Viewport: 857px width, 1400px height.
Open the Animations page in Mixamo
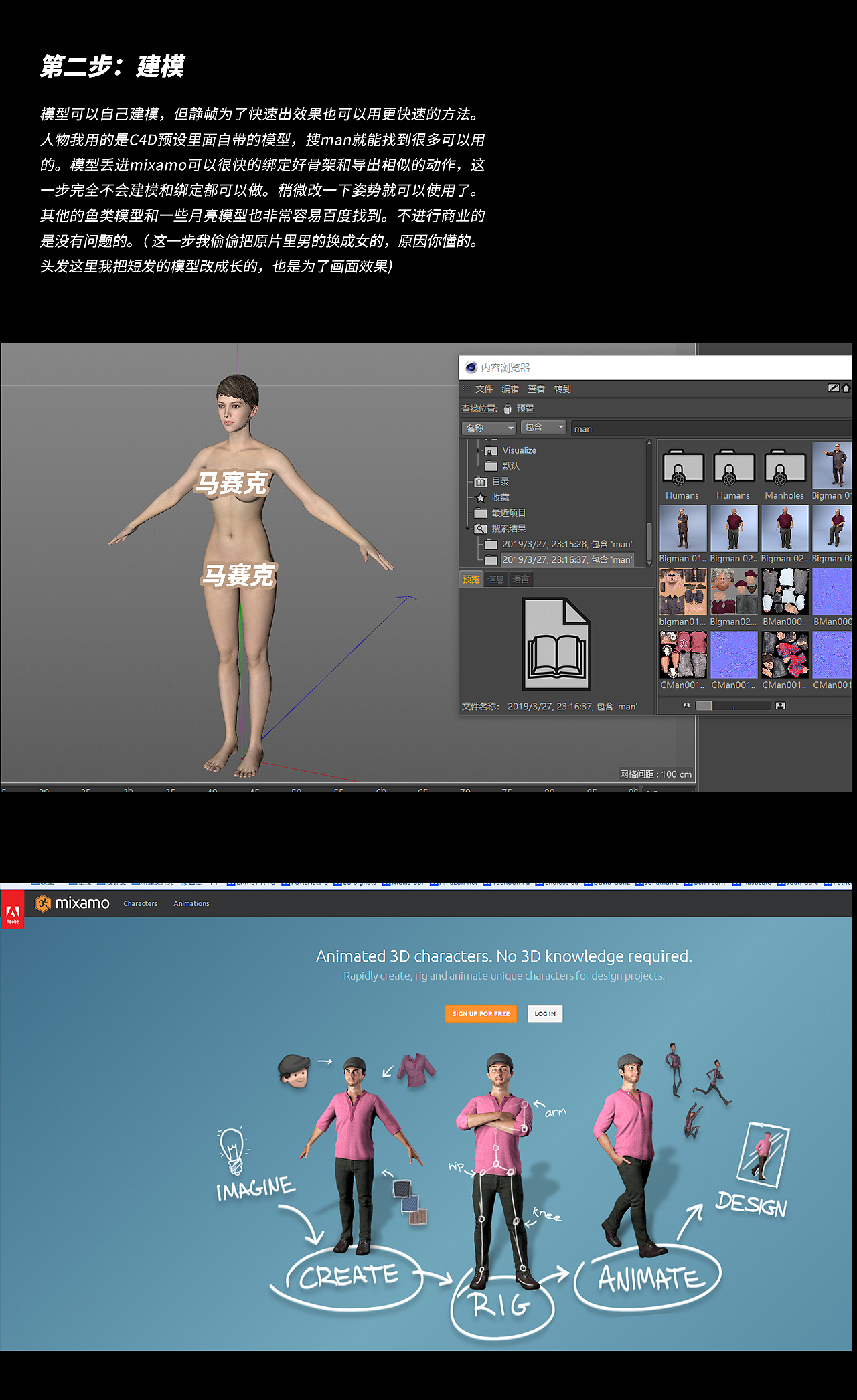tap(191, 903)
